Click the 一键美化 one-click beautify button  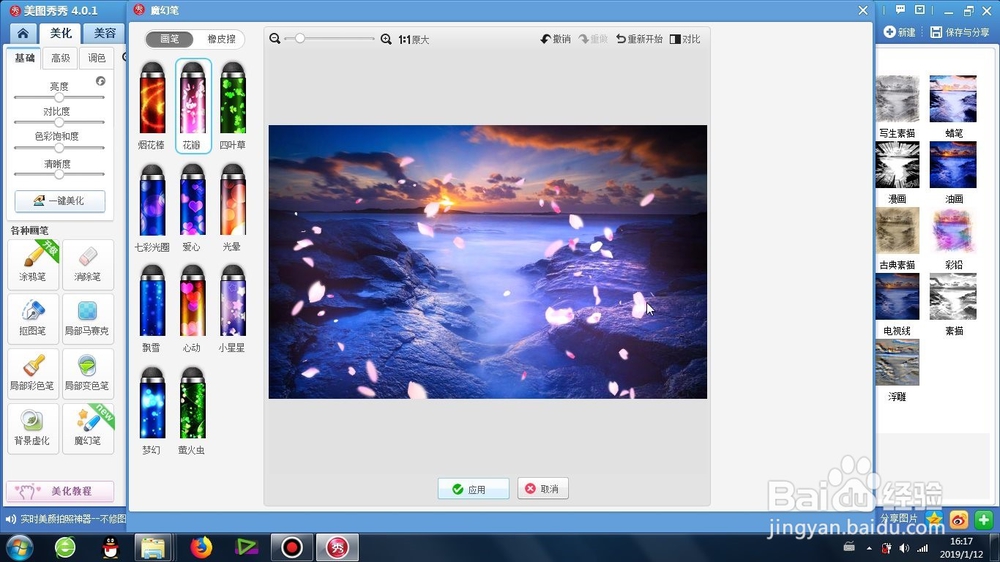coord(60,201)
